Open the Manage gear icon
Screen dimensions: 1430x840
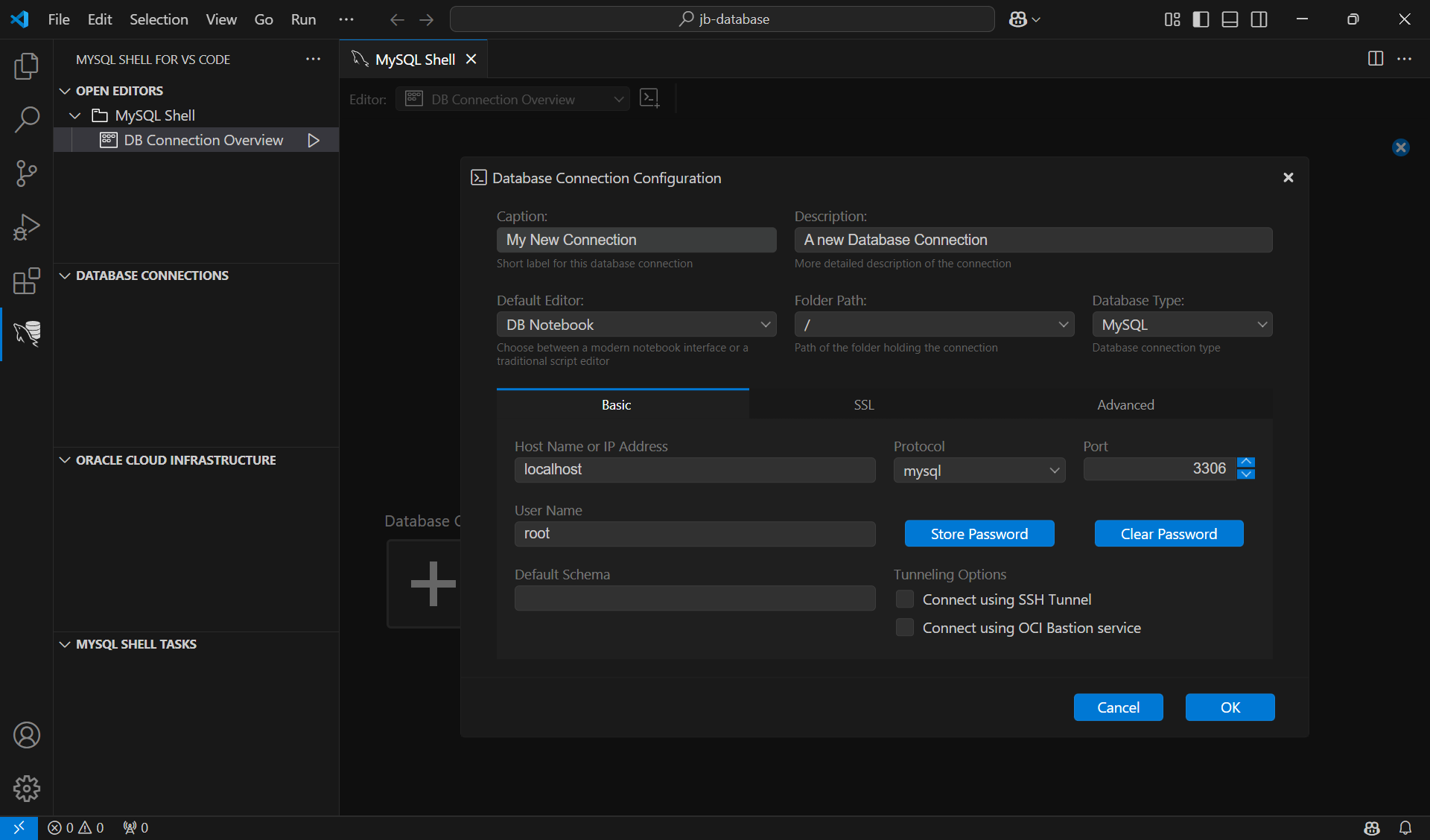coord(27,789)
